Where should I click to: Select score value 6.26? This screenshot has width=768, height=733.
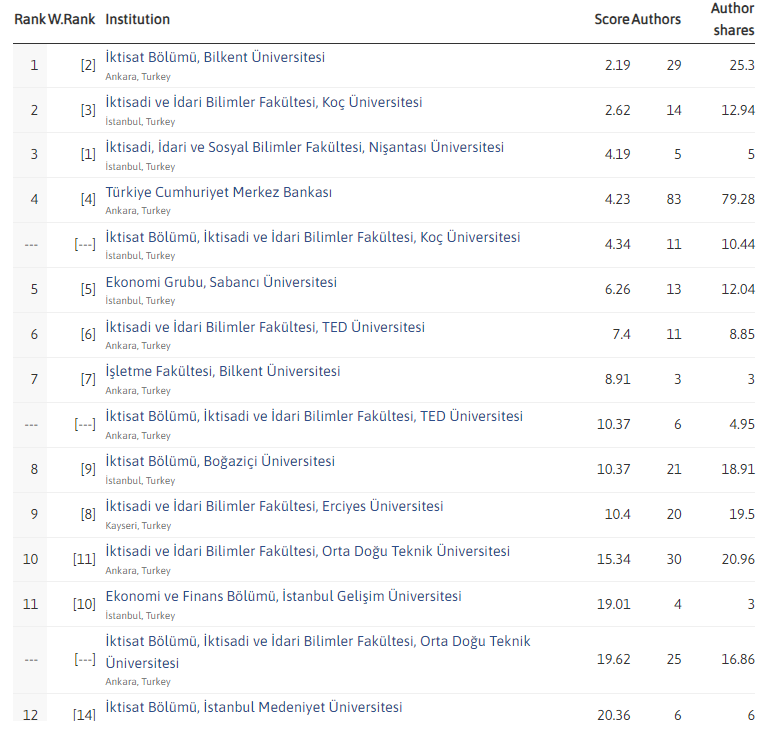pos(617,289)
